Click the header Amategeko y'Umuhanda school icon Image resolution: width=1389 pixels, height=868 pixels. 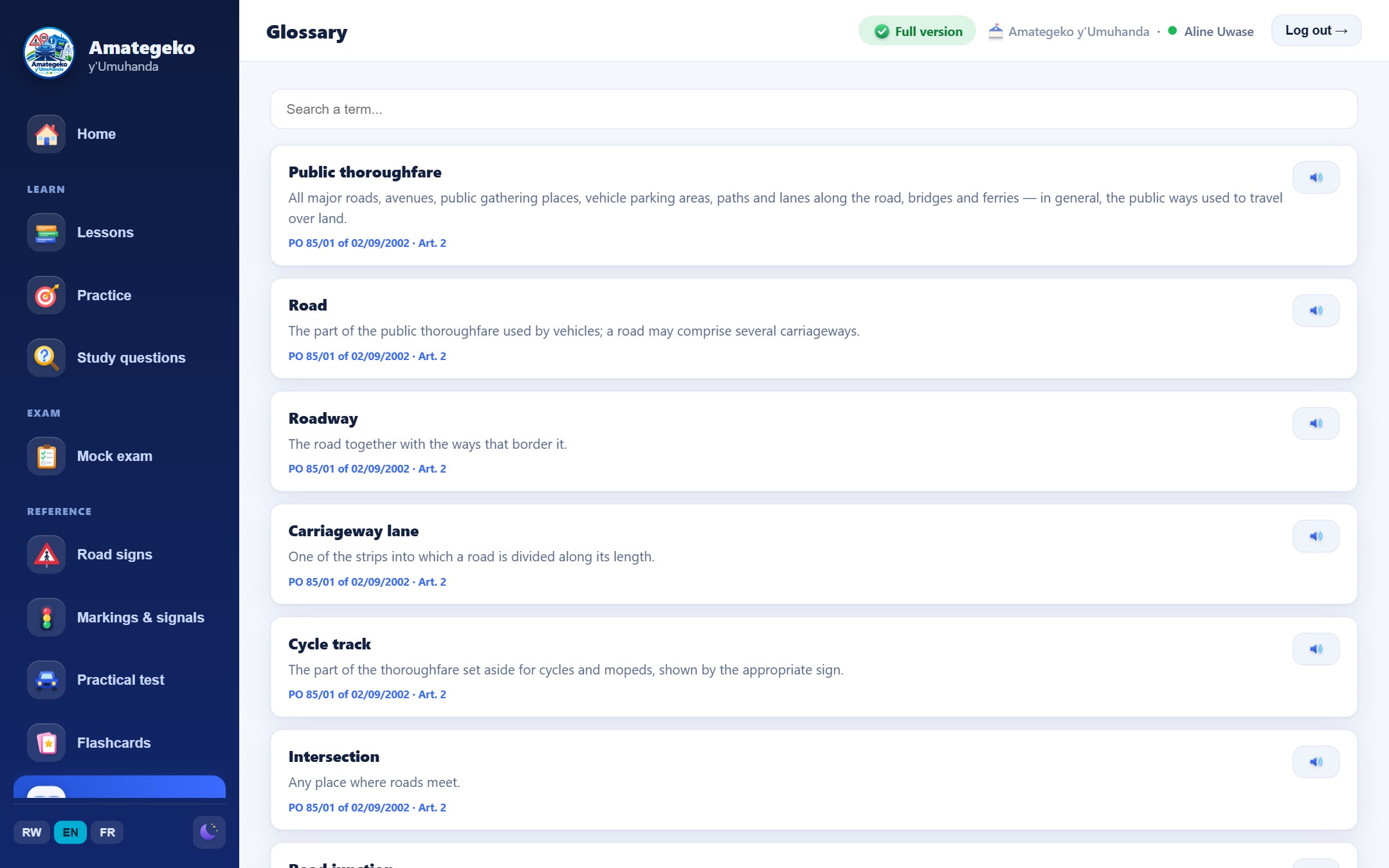[995, 31]
